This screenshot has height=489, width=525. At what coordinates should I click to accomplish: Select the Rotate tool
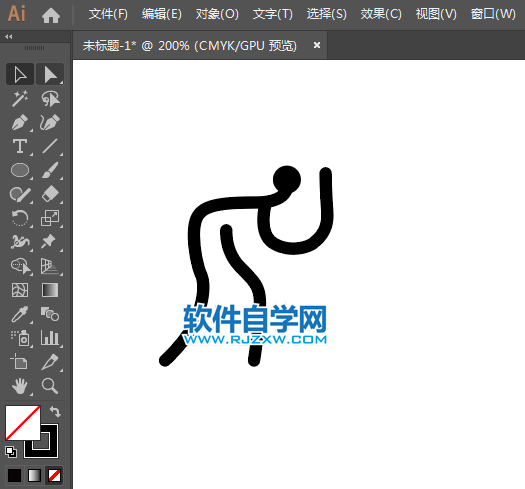click(x=20, y=218)
